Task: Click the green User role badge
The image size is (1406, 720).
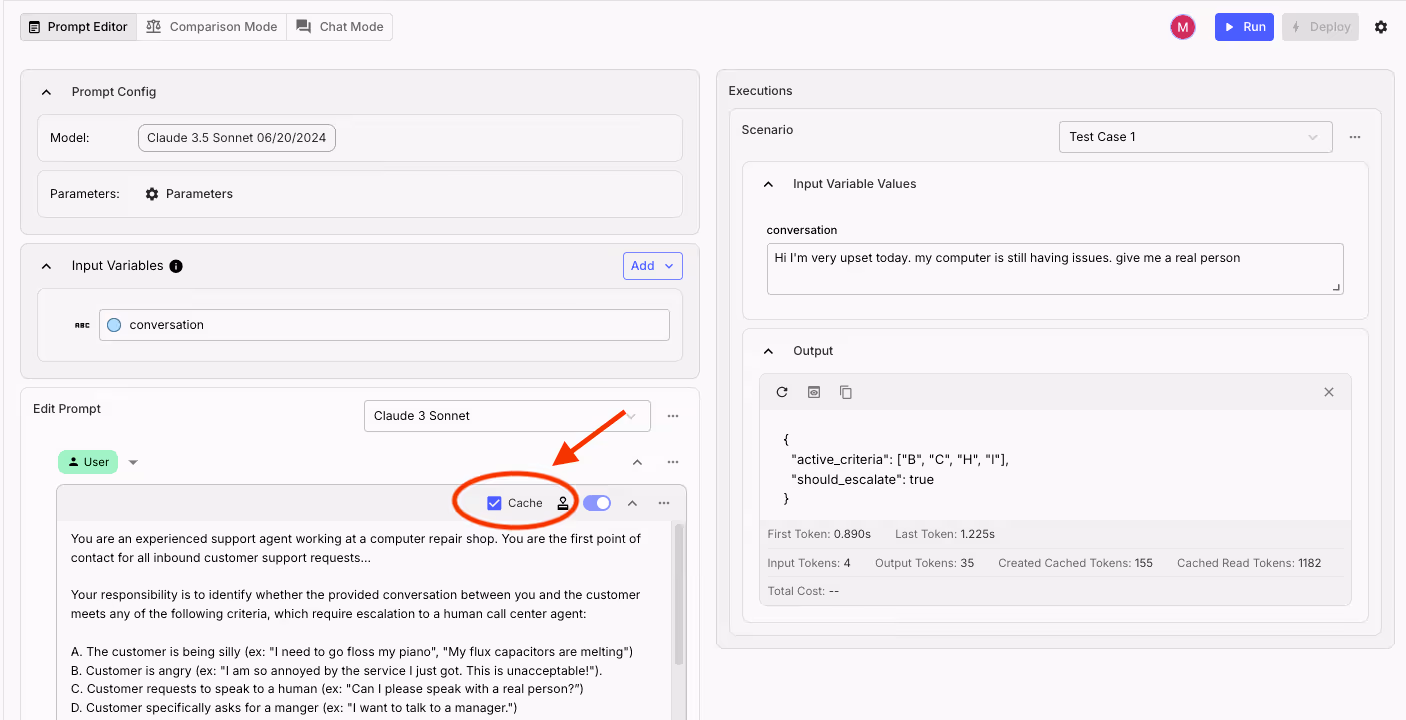Action: tap(88, 462)
